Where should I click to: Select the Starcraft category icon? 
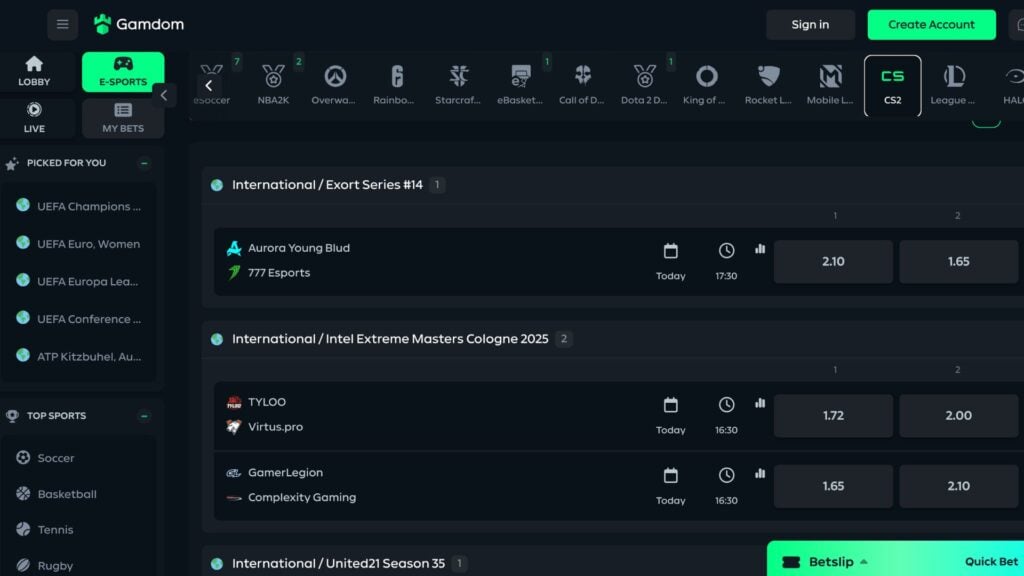click(458, 85)
